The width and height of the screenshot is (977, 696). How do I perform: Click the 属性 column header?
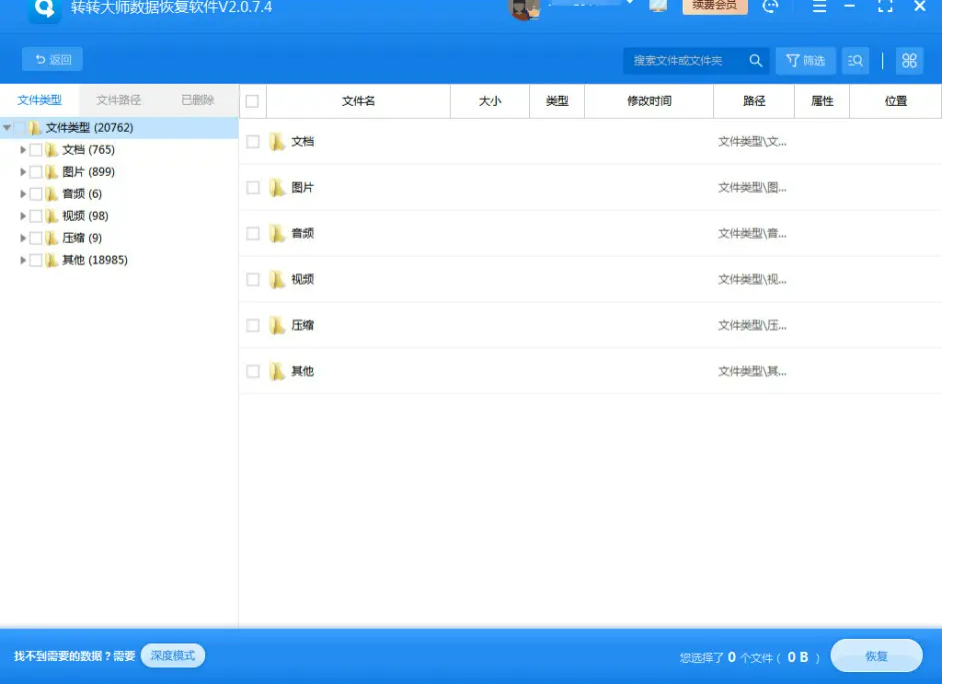[822, 101]
